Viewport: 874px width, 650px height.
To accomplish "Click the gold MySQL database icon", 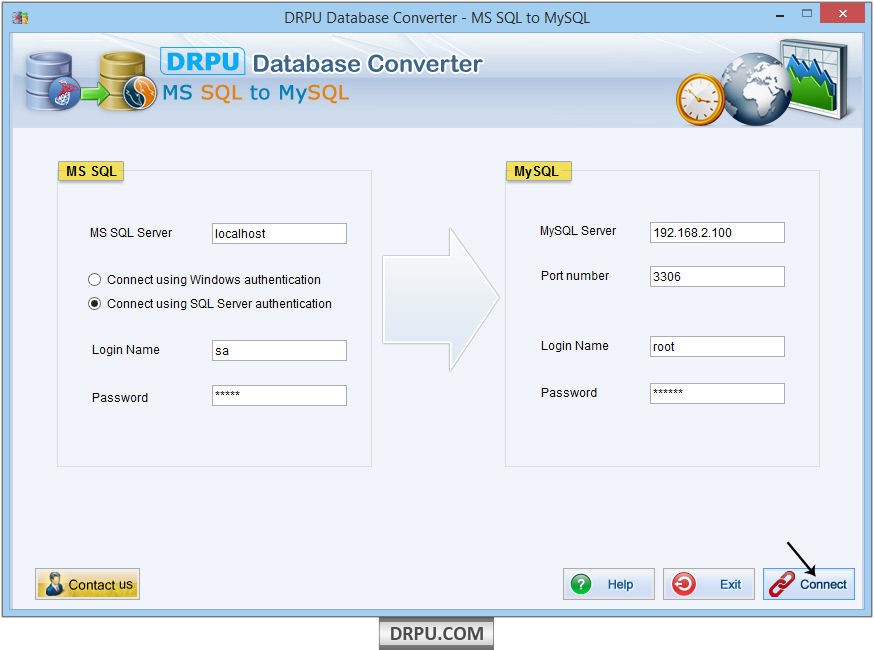I will [x=128, y=81].
